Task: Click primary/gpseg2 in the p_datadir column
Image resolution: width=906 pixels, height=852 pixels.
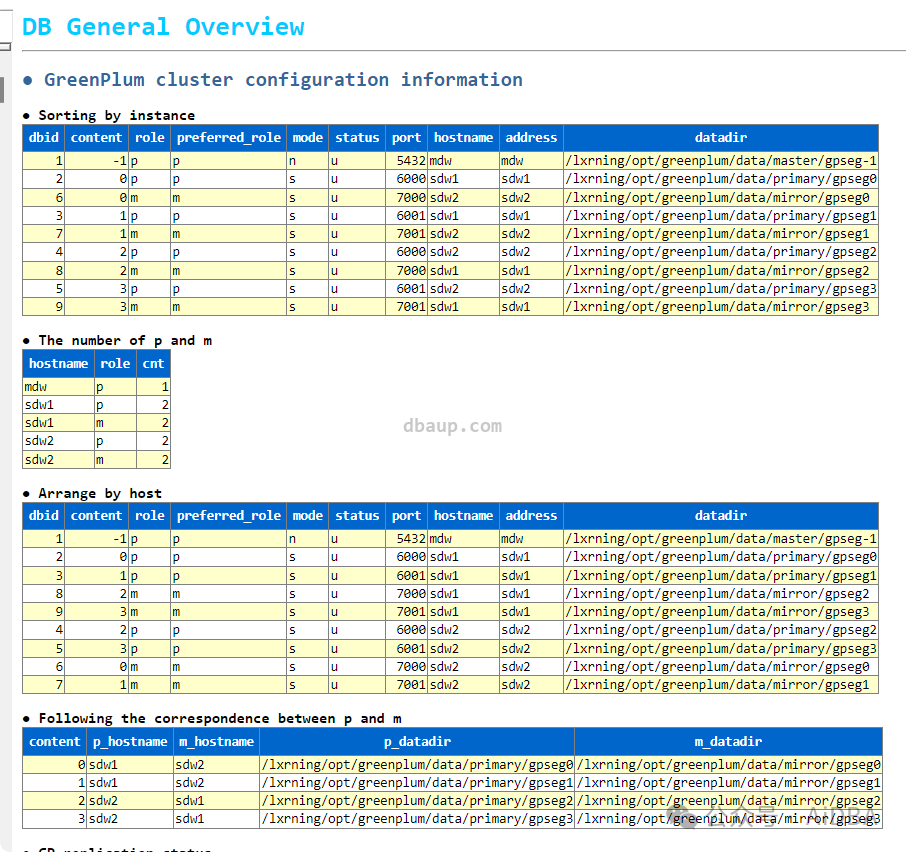Action: 417,801
